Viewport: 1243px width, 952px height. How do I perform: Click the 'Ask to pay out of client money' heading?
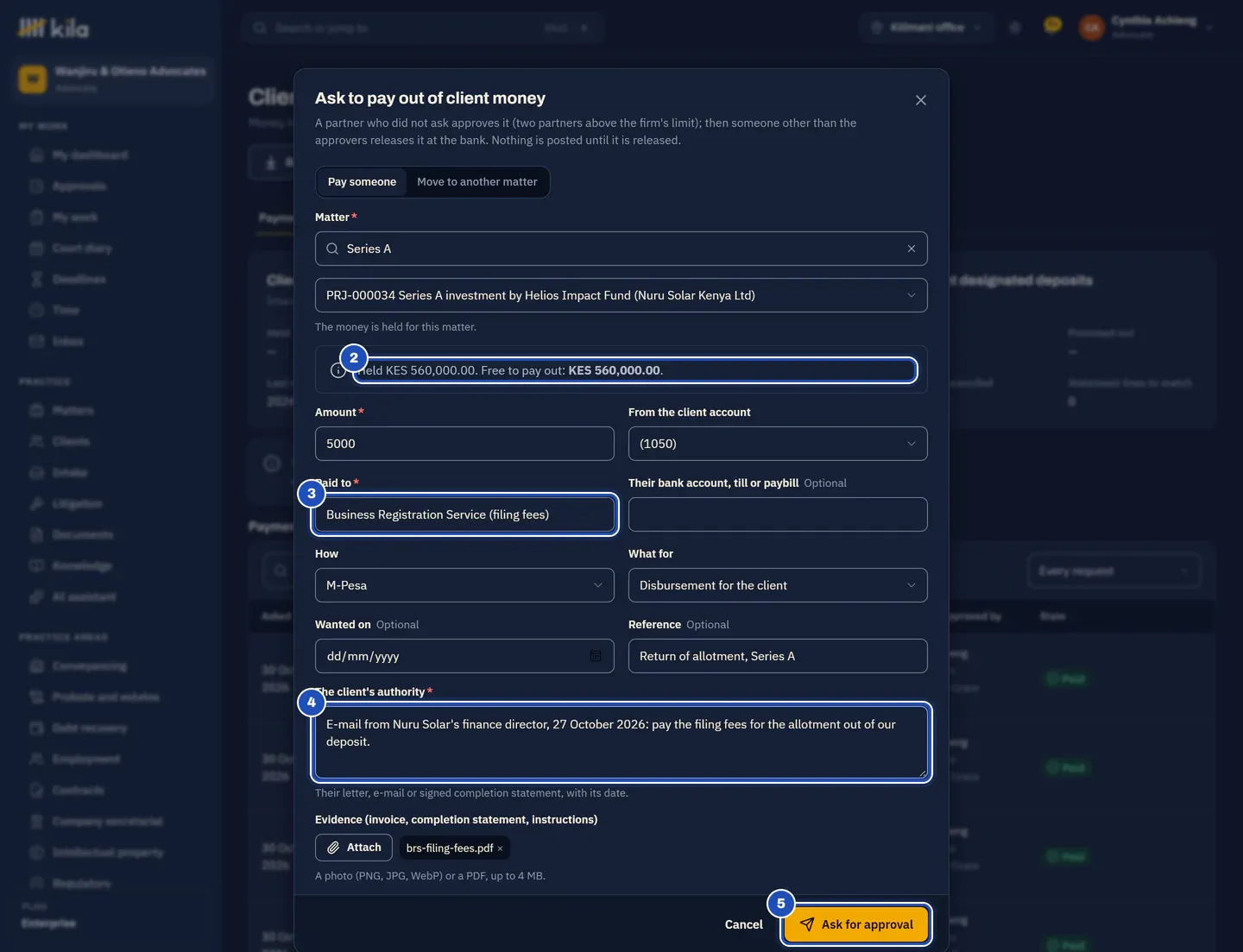click(430, 98)
